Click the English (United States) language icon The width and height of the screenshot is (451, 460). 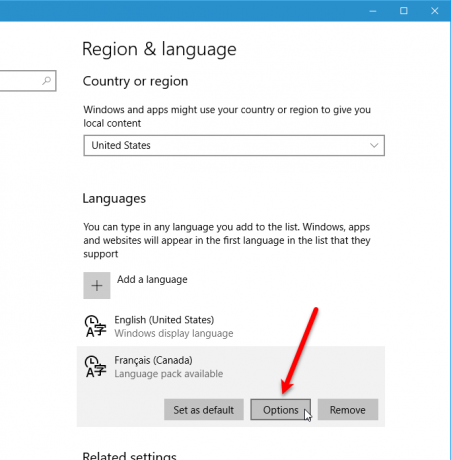tap(95, 326)
